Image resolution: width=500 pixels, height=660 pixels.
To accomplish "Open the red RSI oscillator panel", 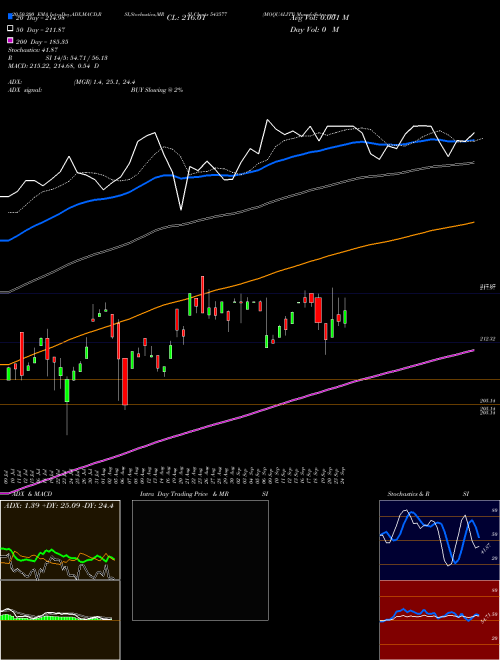I will tap(439, 620).
